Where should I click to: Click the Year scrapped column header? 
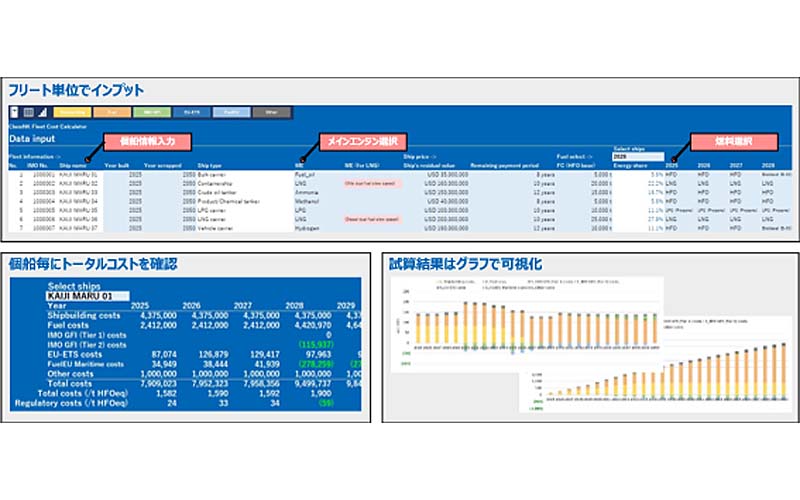click(x=162, y=165)
